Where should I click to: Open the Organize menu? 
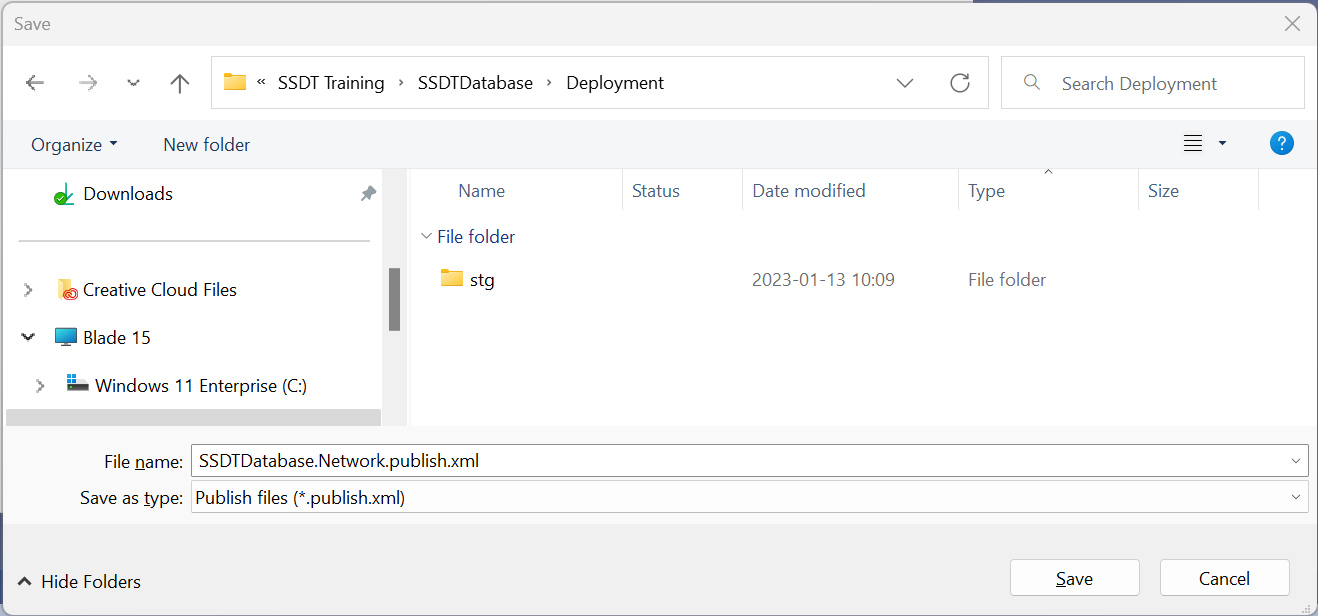point(74,145)
